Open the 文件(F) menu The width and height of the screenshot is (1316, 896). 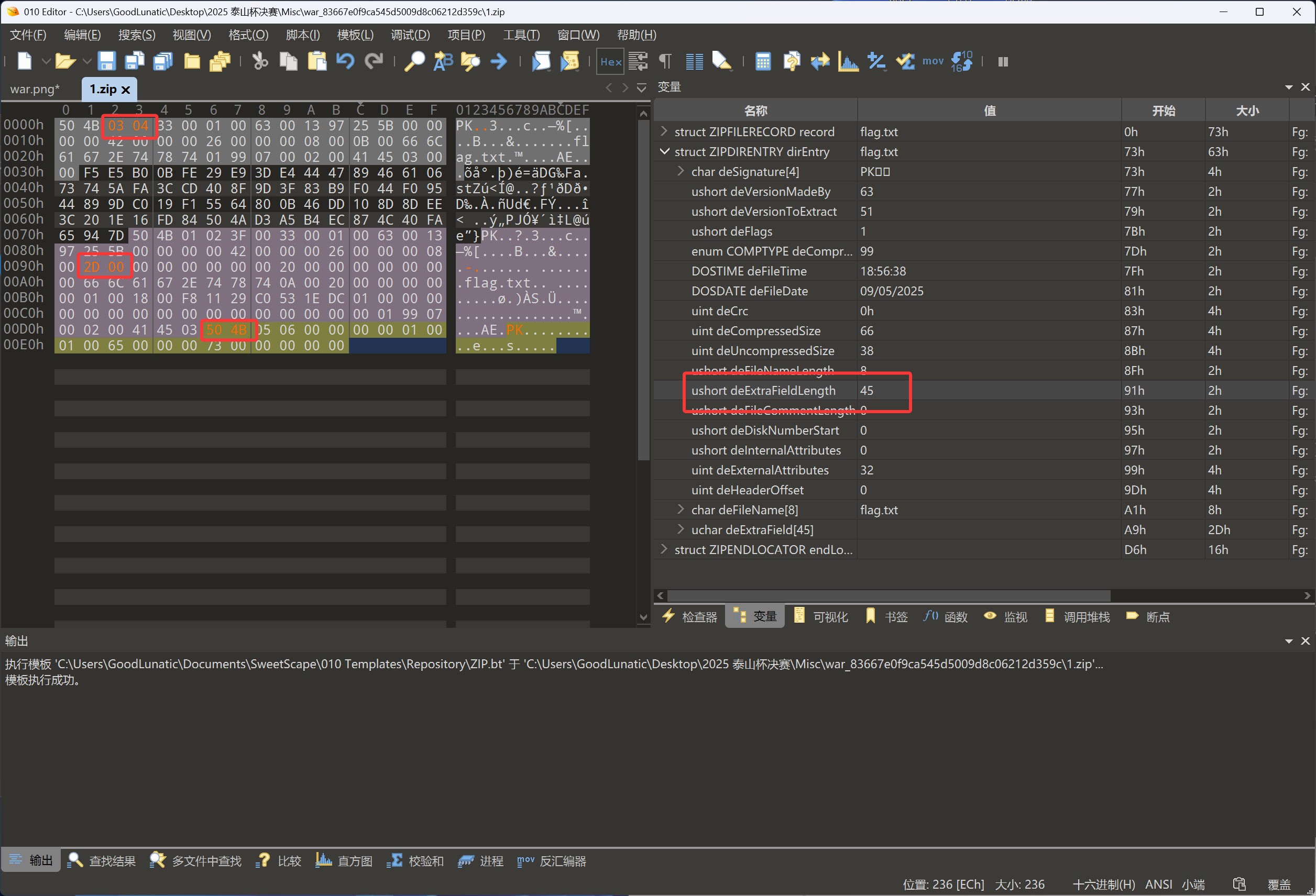28,35
